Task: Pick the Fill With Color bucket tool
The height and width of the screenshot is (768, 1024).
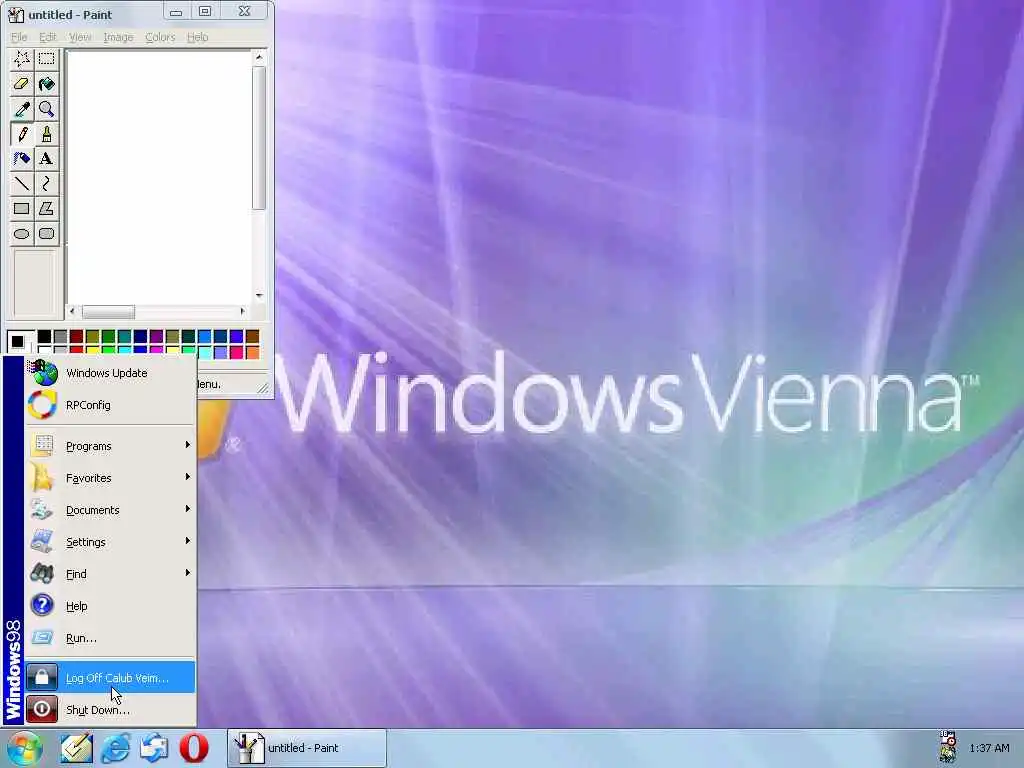Action: point(46,84)
